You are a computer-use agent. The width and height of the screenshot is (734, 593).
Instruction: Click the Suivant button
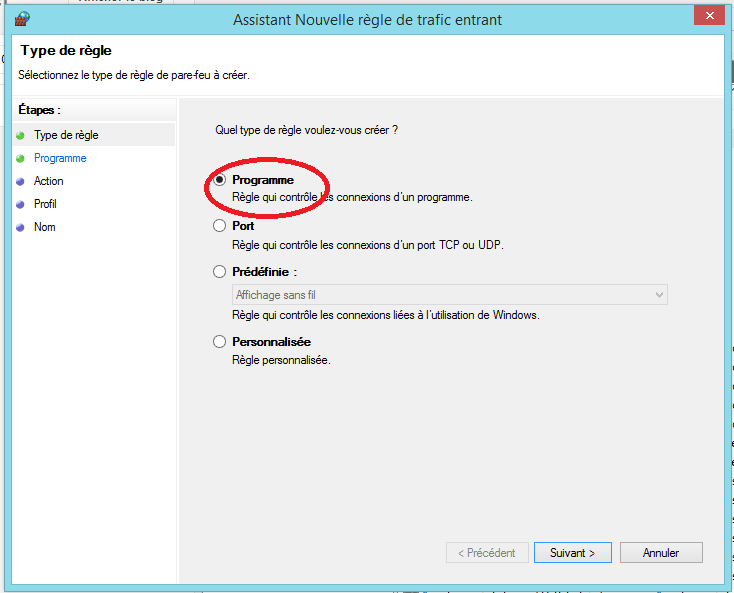pyautogui.click(x=573, y=553)
